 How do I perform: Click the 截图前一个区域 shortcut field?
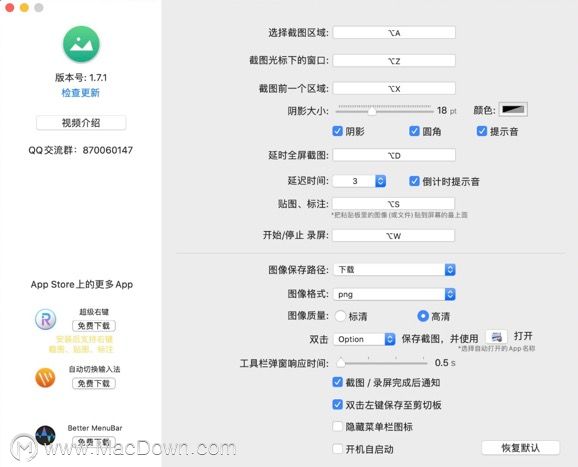click(x=394, y=88)
